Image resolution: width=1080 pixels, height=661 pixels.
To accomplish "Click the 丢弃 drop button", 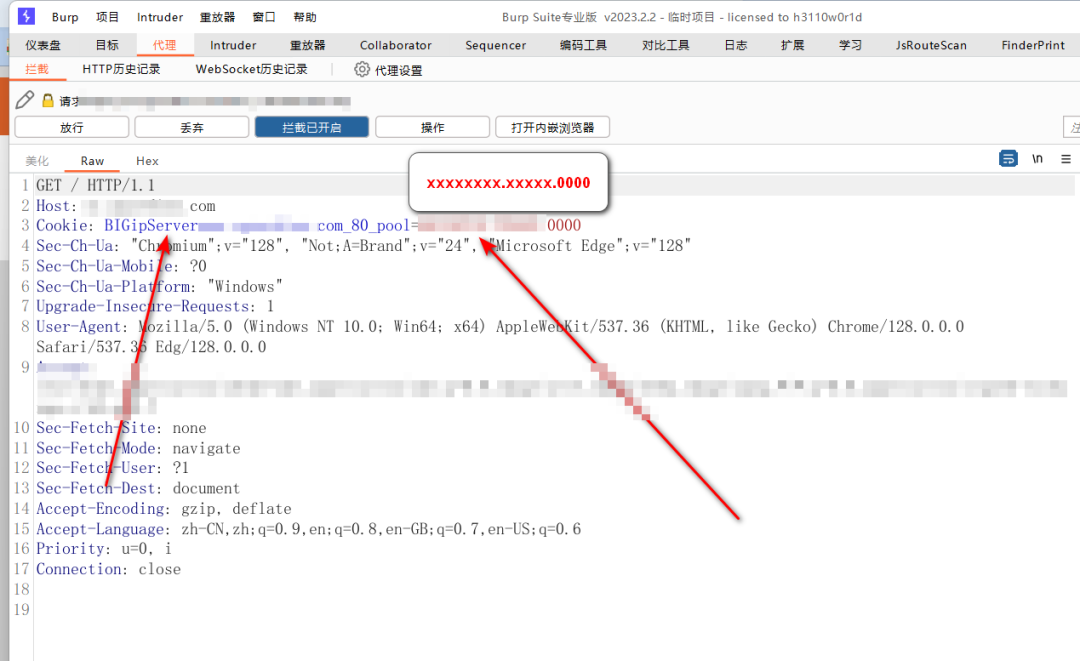I will tap(191, 127).
